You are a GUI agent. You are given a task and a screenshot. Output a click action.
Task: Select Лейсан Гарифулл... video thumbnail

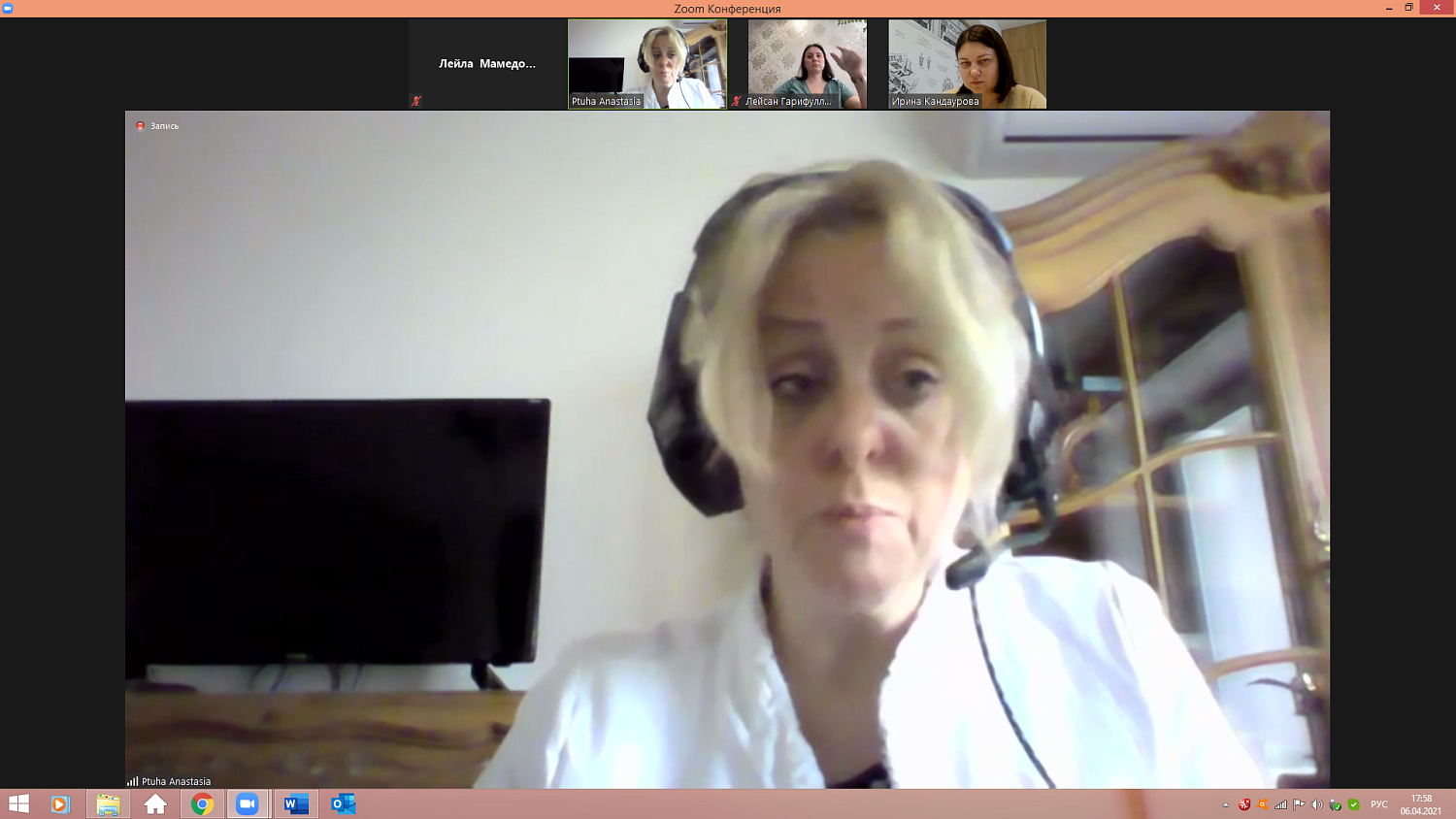coord(808,64)
